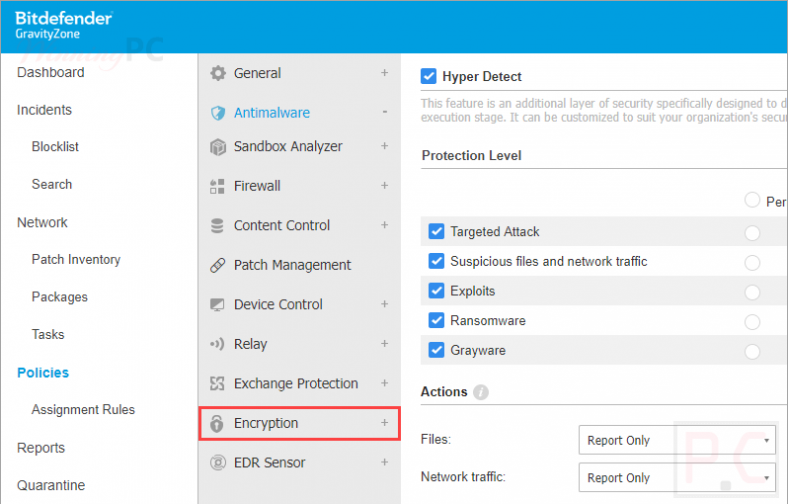The height and width of the screenshot is (504, 788).
Task: Open the Tasks page
Action: point(48,335)
